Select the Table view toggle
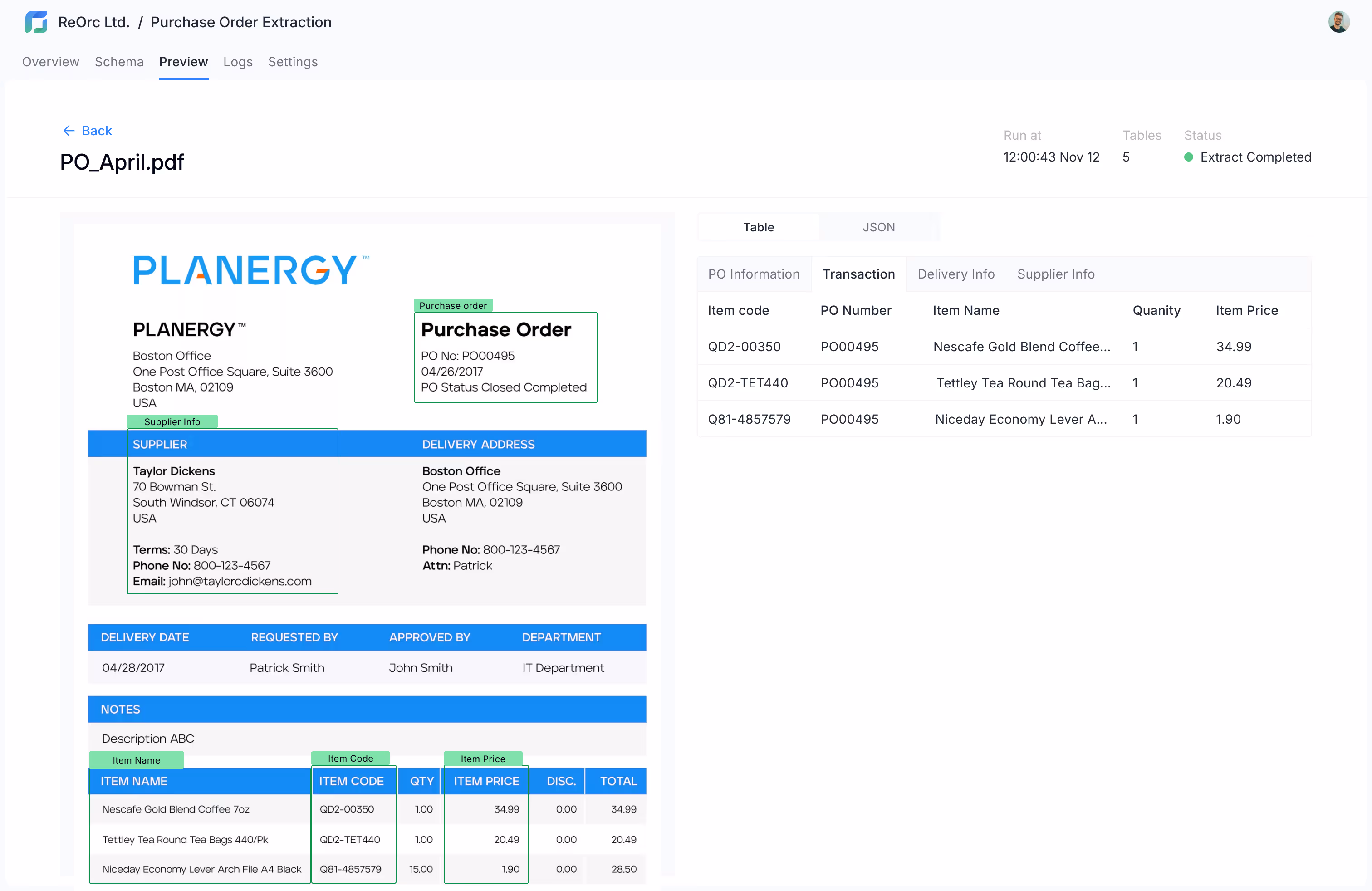This screenshot has height=891, width=1372. 758,227
